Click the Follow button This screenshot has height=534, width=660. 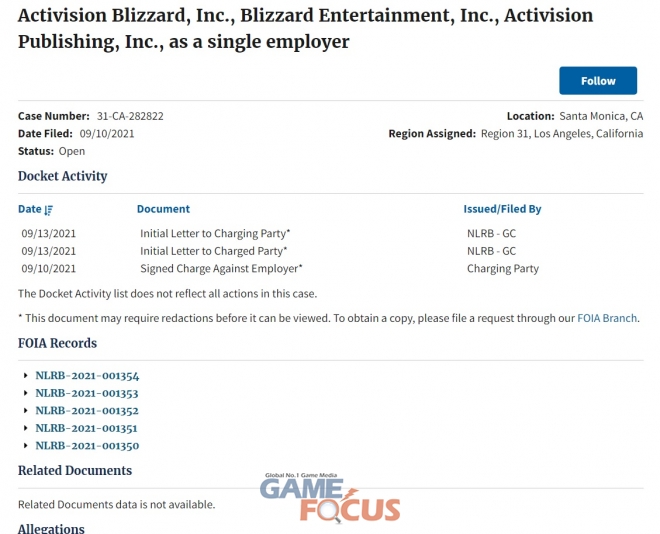598,80
